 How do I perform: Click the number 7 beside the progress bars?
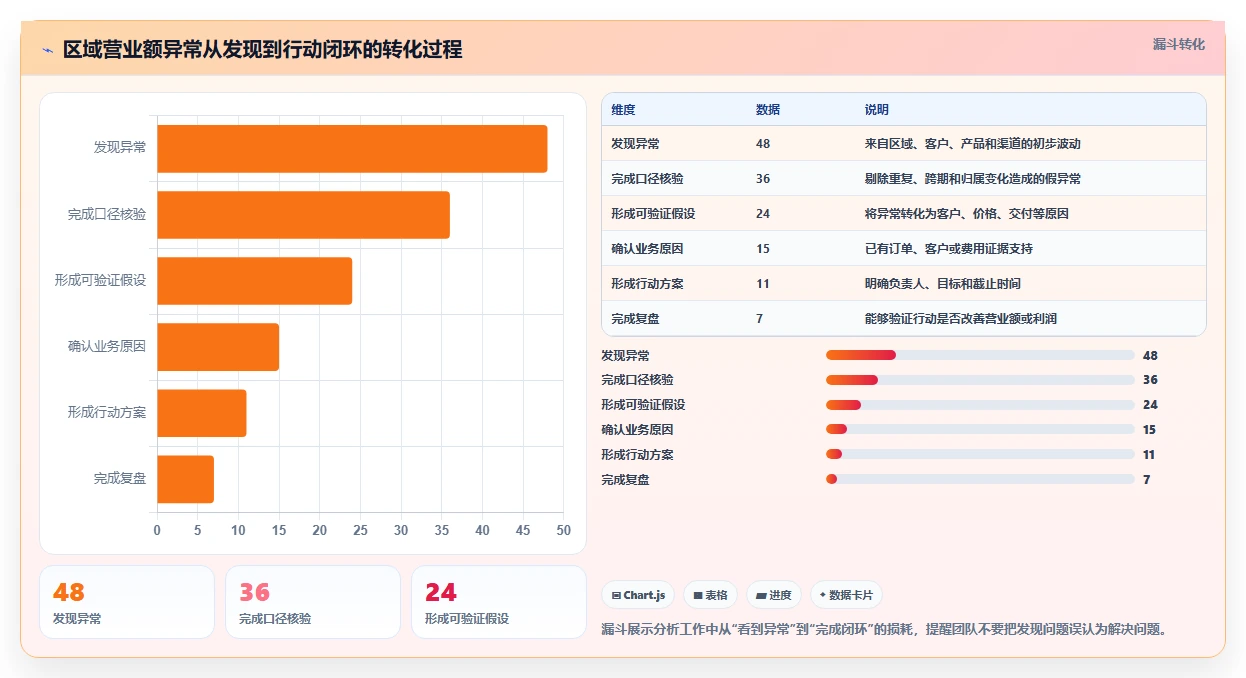coord(1146,480)
